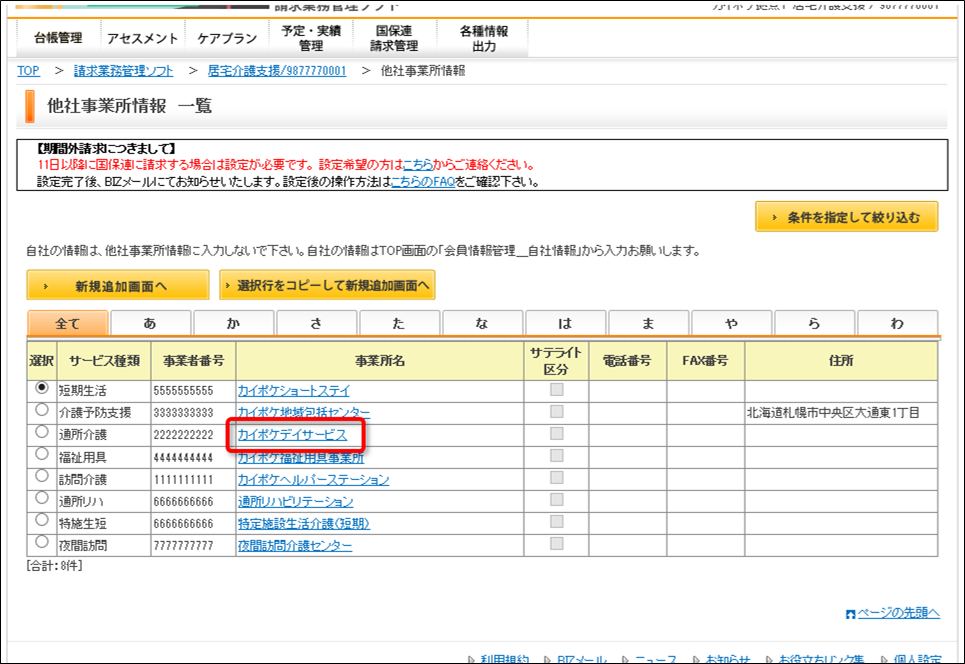The width and height of the screenshot is (965, 664).
Task: Open カイポケデイサービス office link
Action: coord(292,435)
